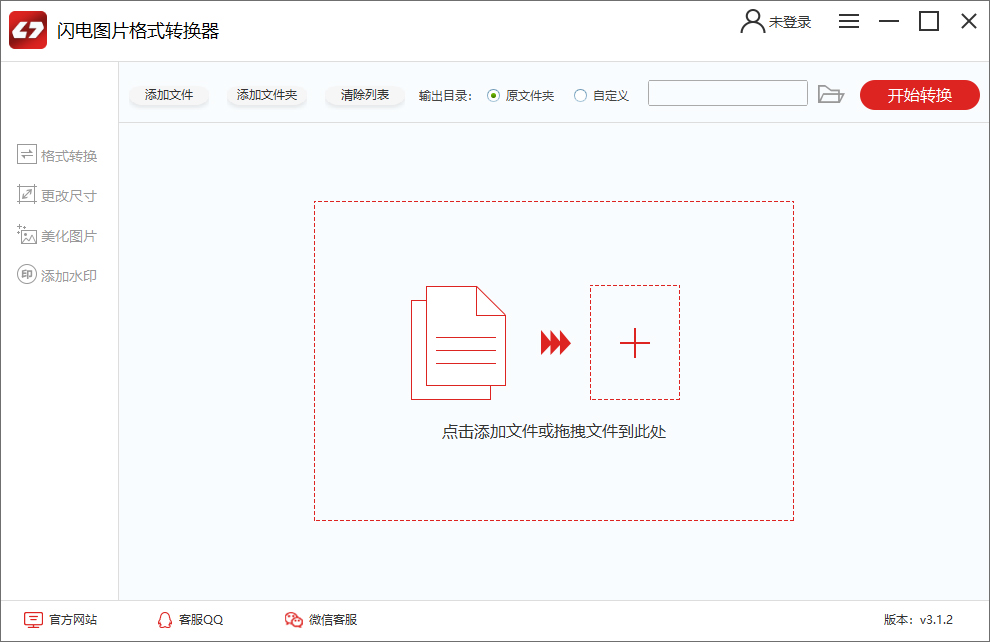Click the central file drop zone
Screen dimensions: 990x642
pyautogui.click(x=554, y=360)
